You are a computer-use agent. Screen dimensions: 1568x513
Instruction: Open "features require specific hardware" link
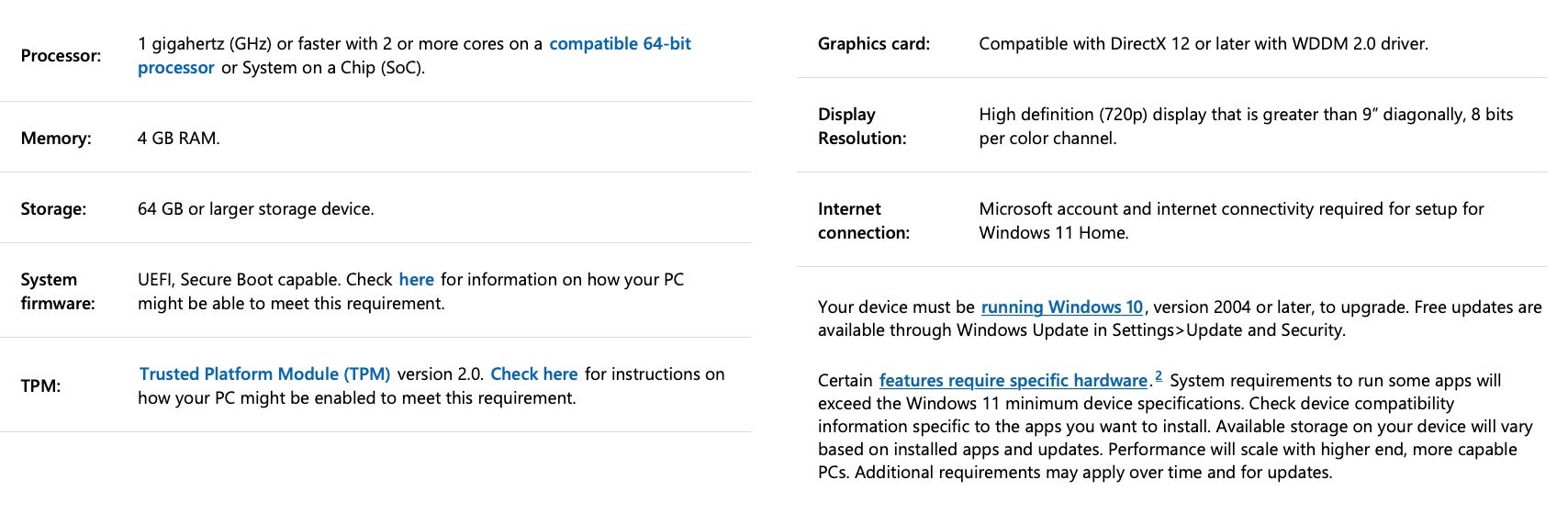1013,381
